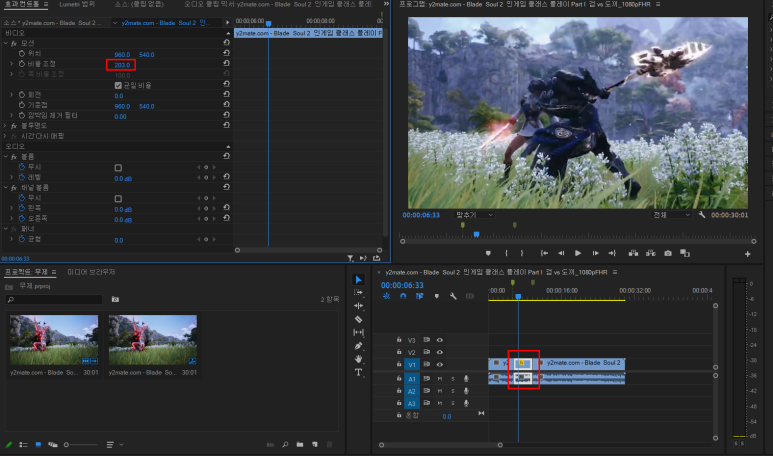Toggle V3 track output eye

point(440,340)
